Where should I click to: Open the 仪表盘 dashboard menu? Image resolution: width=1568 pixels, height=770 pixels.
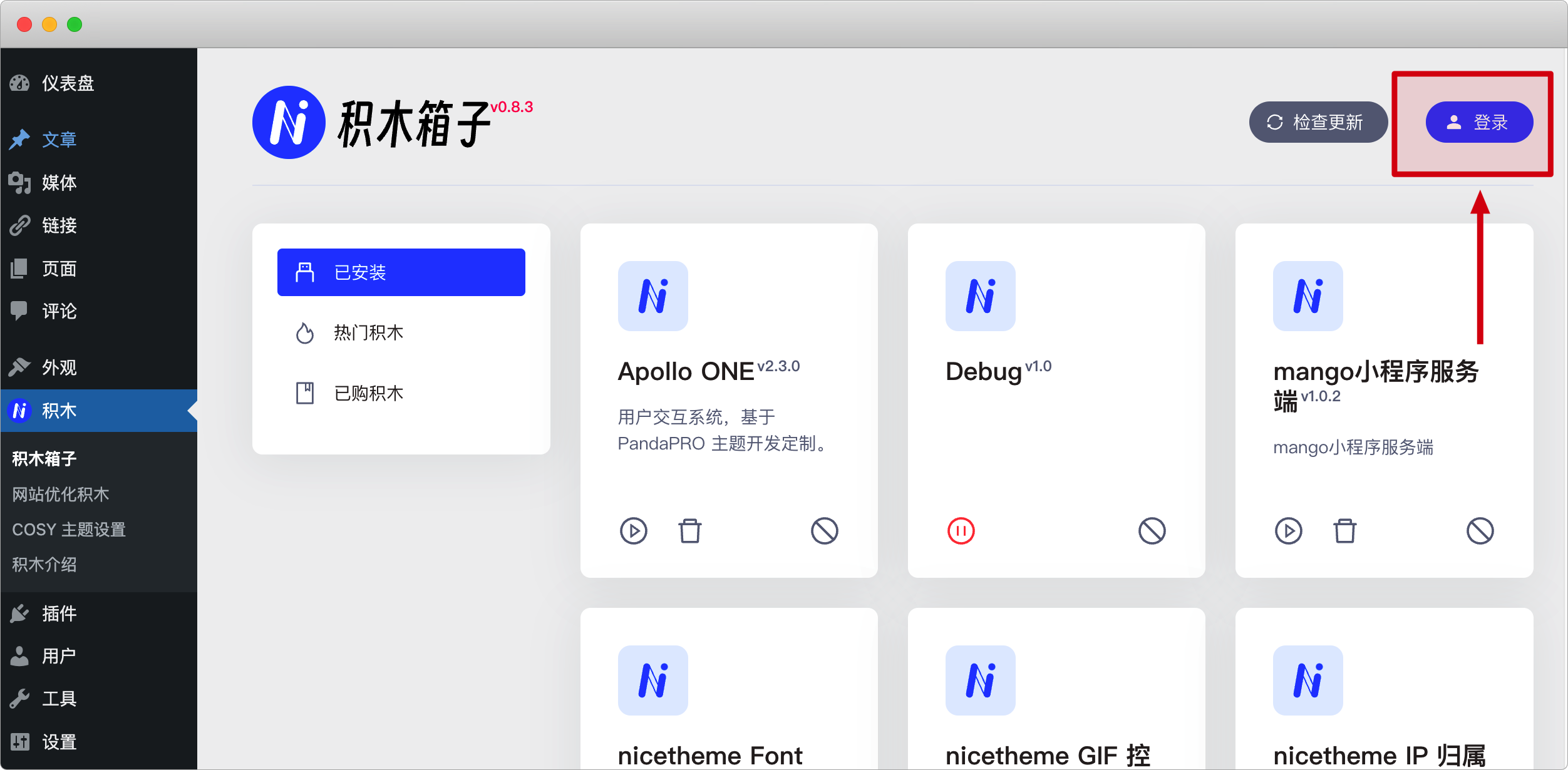pos(98,83)
